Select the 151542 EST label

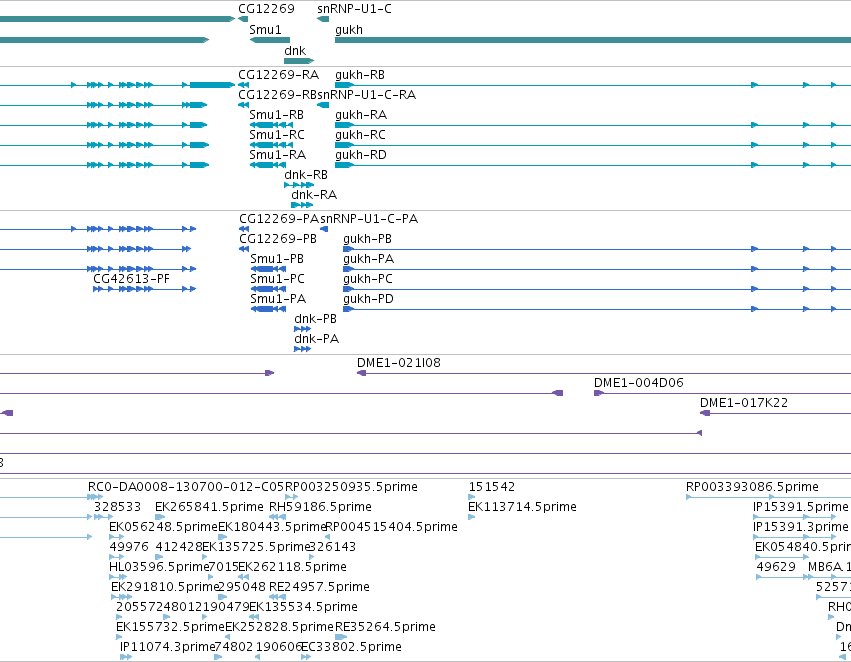click(492, 487)
